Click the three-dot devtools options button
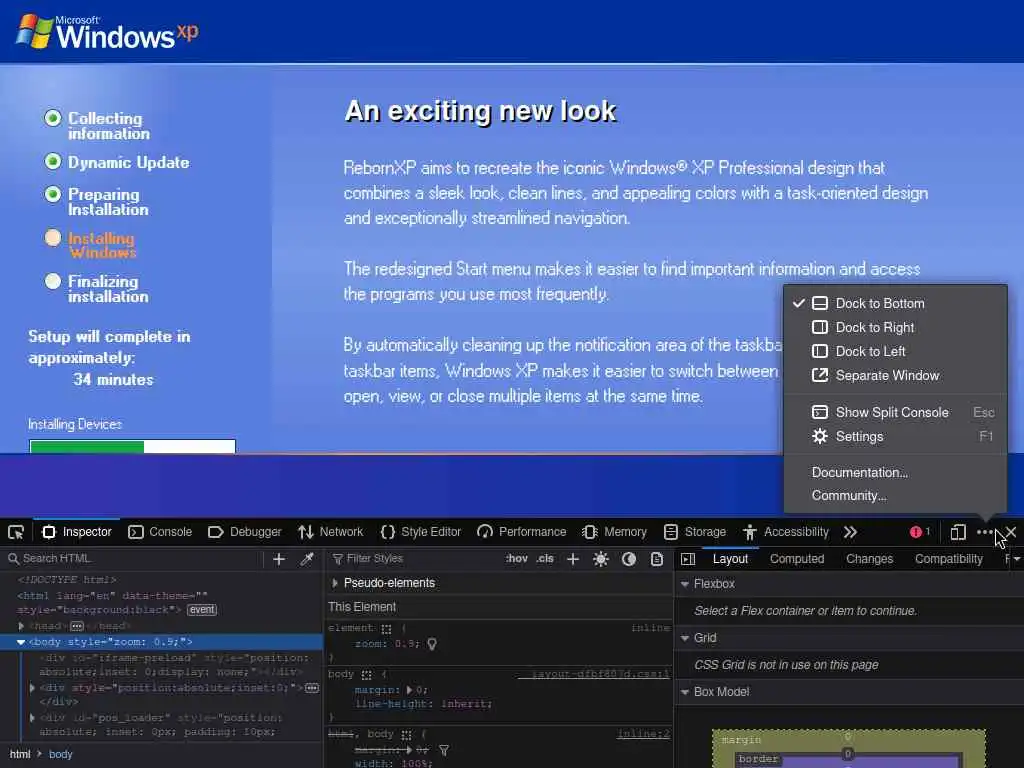 click(985, 532)
